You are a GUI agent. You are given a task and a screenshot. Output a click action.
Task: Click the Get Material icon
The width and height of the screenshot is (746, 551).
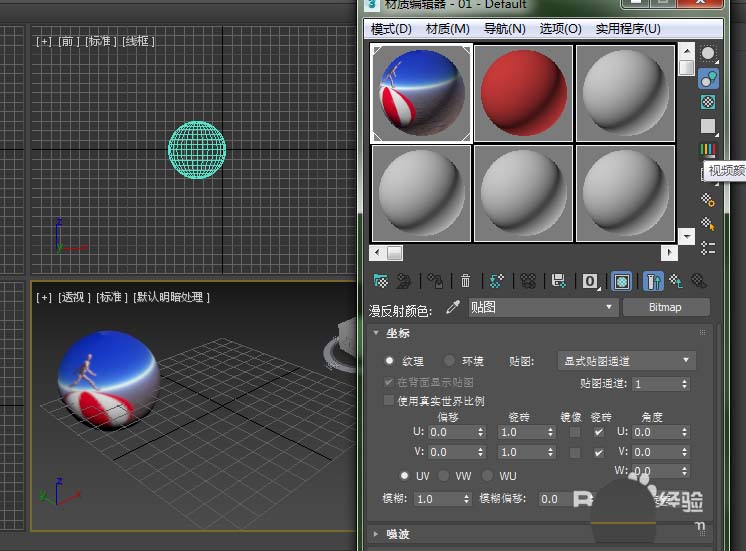tap(381, 281)
